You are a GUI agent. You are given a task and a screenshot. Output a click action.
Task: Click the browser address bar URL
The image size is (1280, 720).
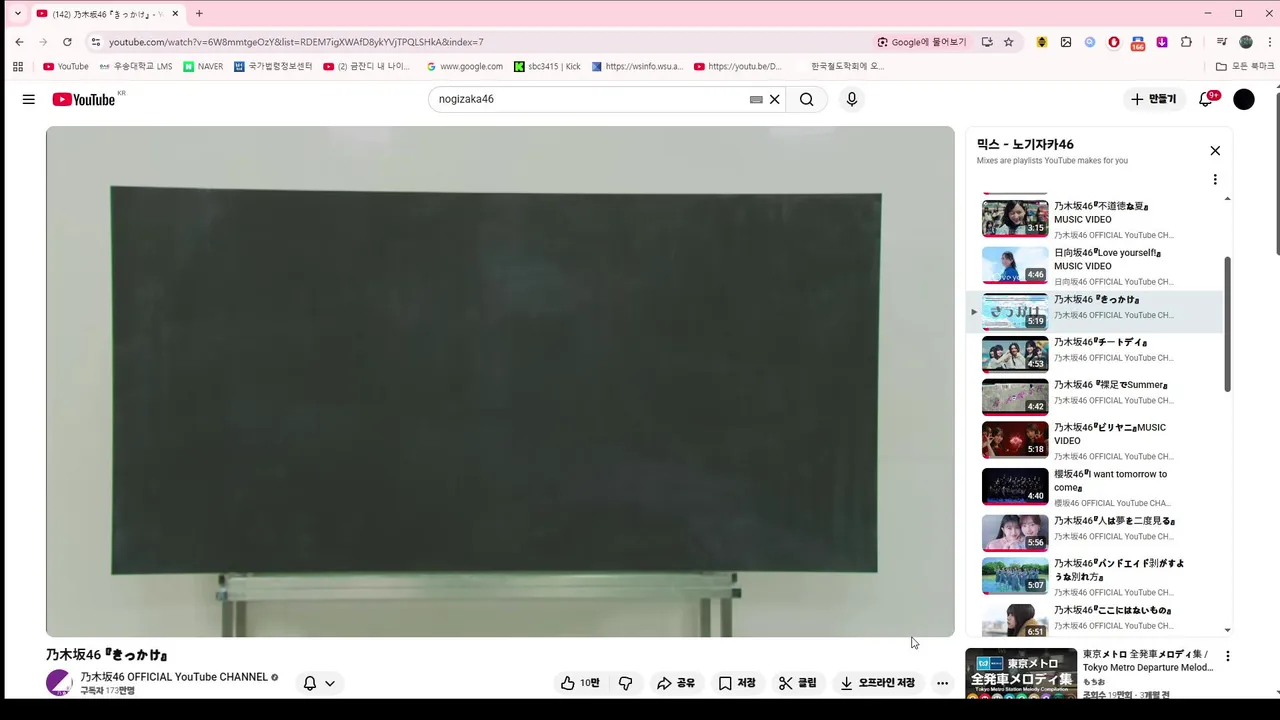pyautogui.click(x=296, y=42)
